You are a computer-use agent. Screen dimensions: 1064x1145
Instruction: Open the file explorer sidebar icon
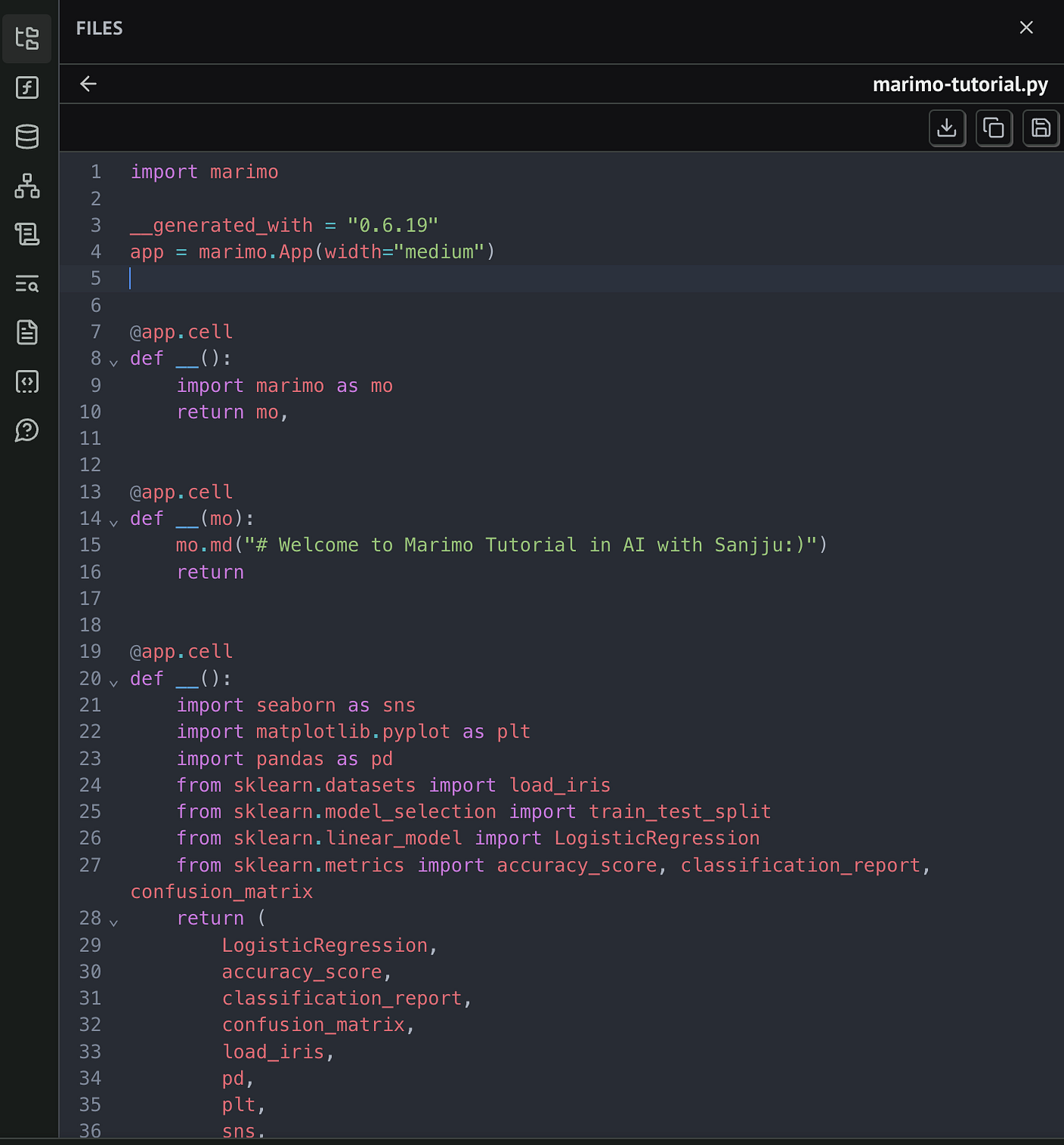tap(27, 38)
